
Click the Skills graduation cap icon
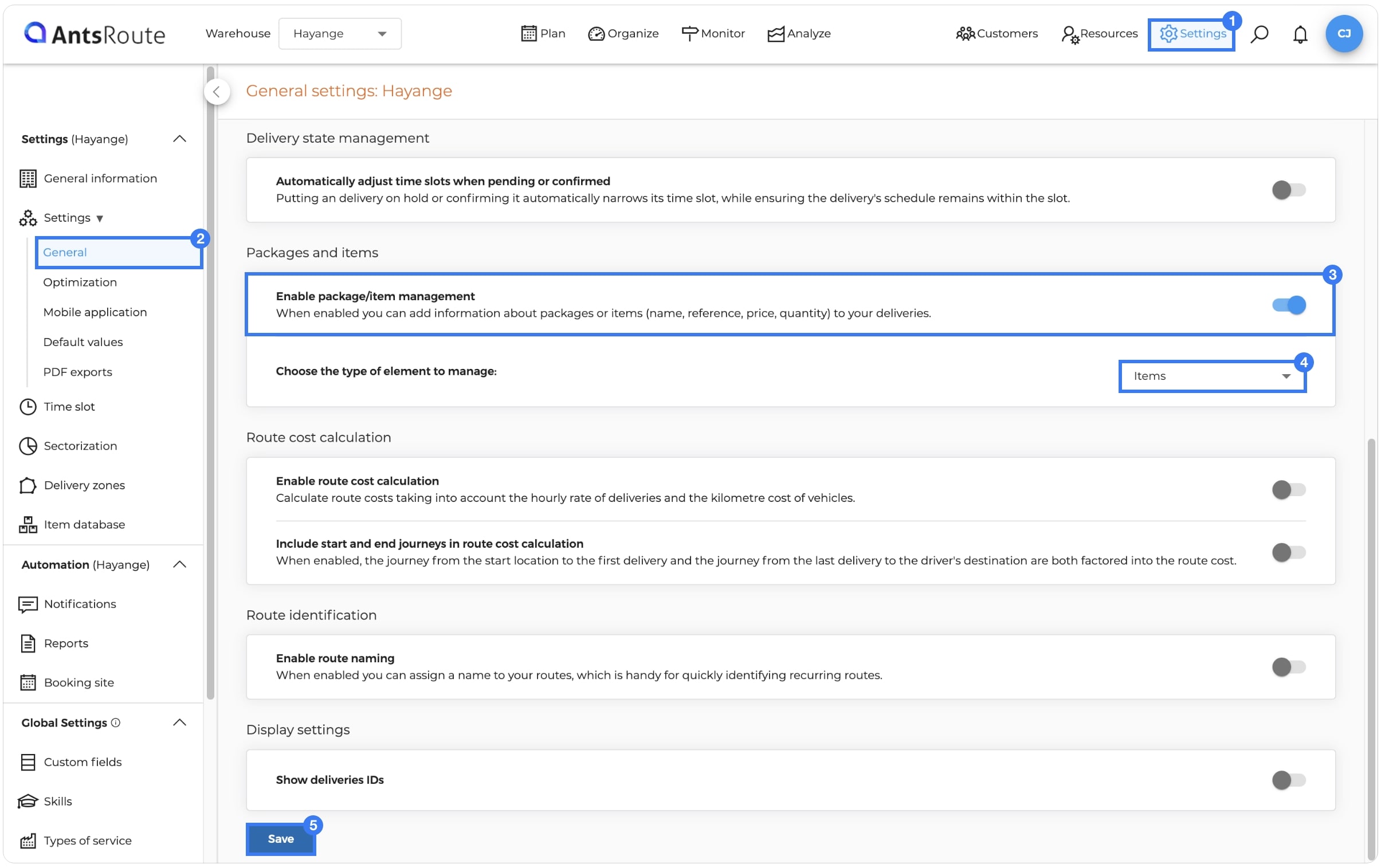(x=28, y=801)
